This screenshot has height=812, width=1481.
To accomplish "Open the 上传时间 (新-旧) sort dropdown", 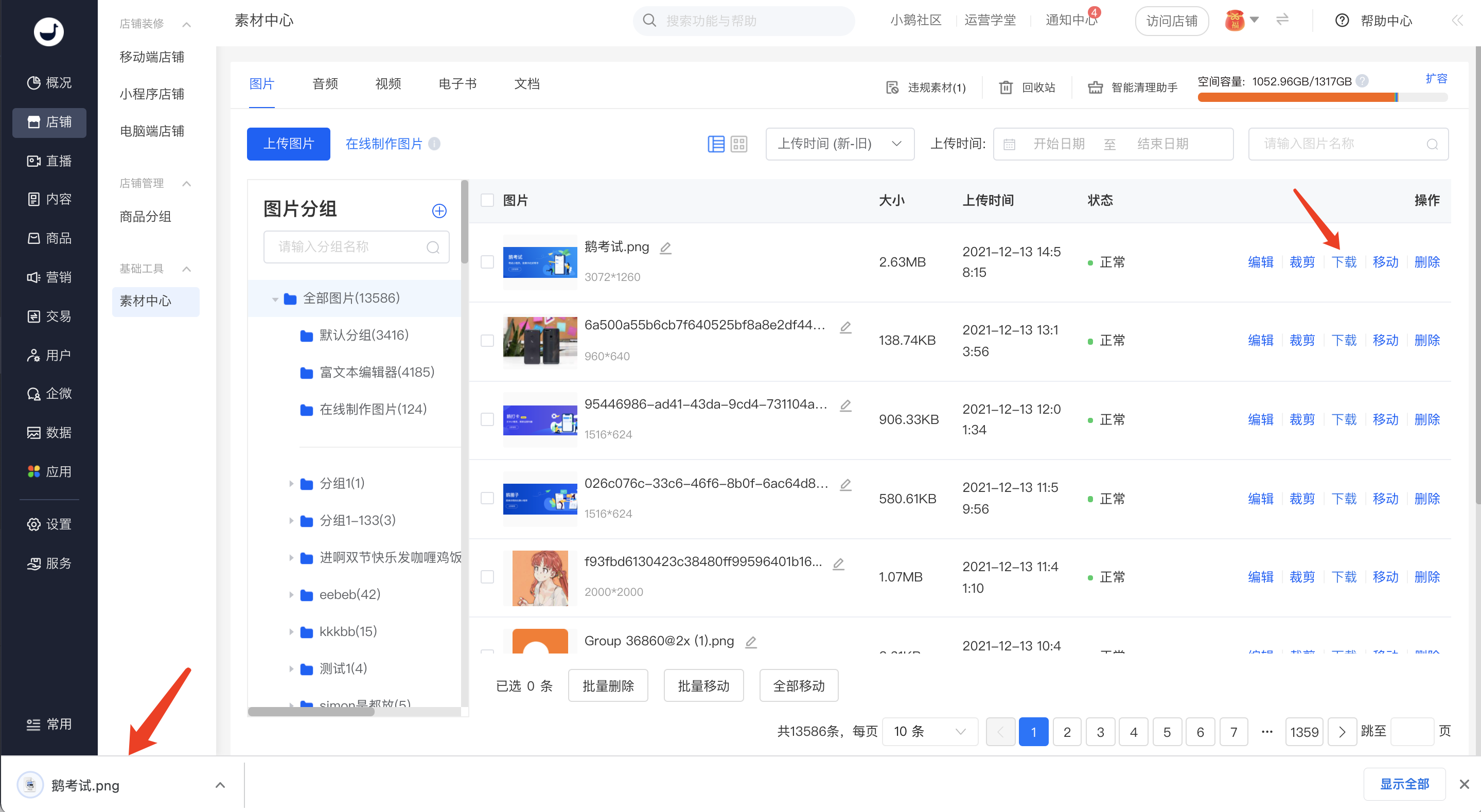I will (839, 144).
